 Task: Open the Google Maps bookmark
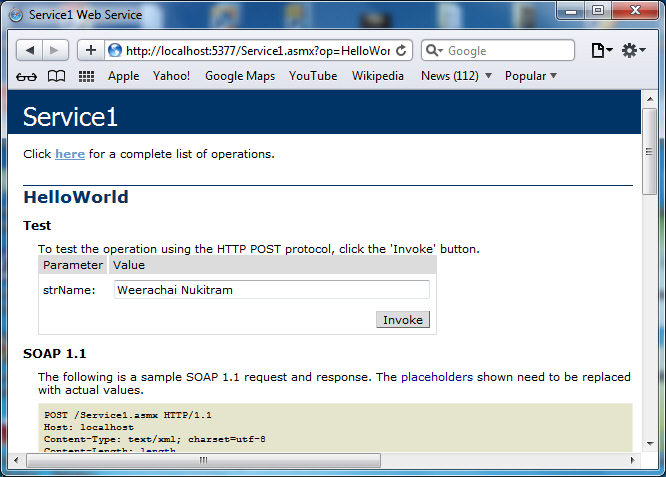pyautogui.click(x=240, y=76)
